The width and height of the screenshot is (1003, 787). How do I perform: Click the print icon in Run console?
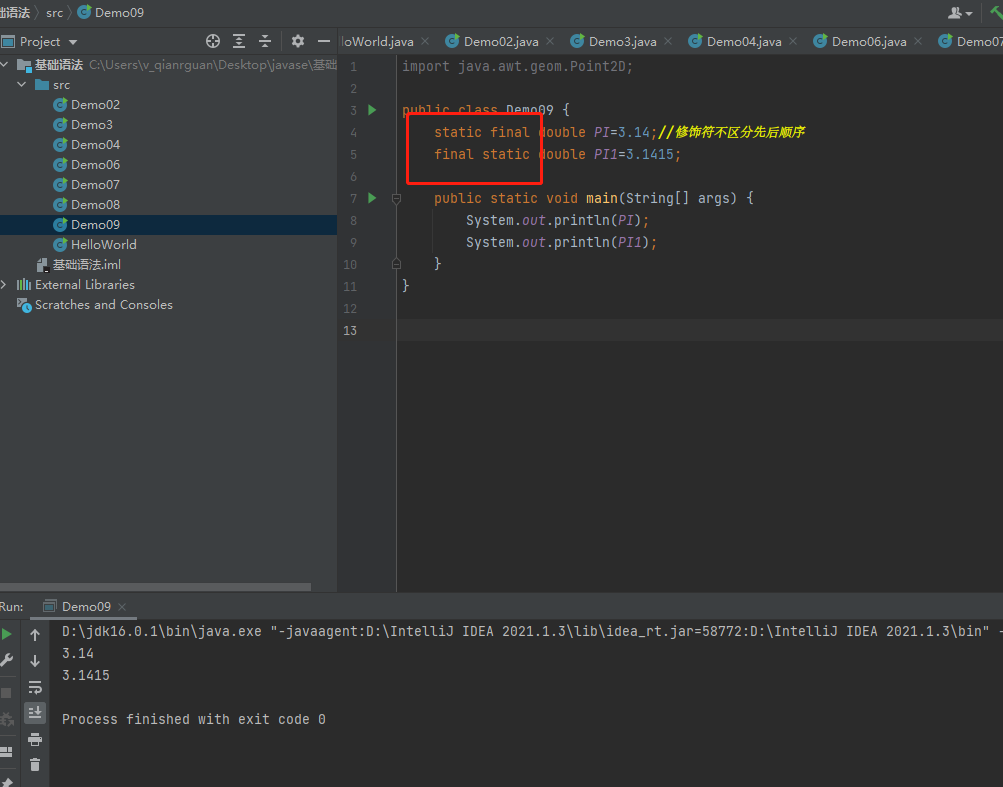coord(35,740)
